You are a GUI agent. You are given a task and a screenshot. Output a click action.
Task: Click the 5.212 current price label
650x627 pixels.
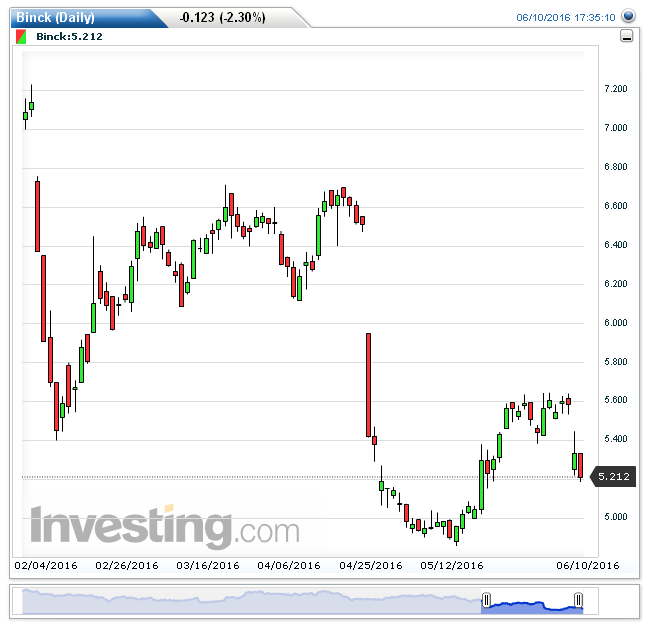[614, 477]
